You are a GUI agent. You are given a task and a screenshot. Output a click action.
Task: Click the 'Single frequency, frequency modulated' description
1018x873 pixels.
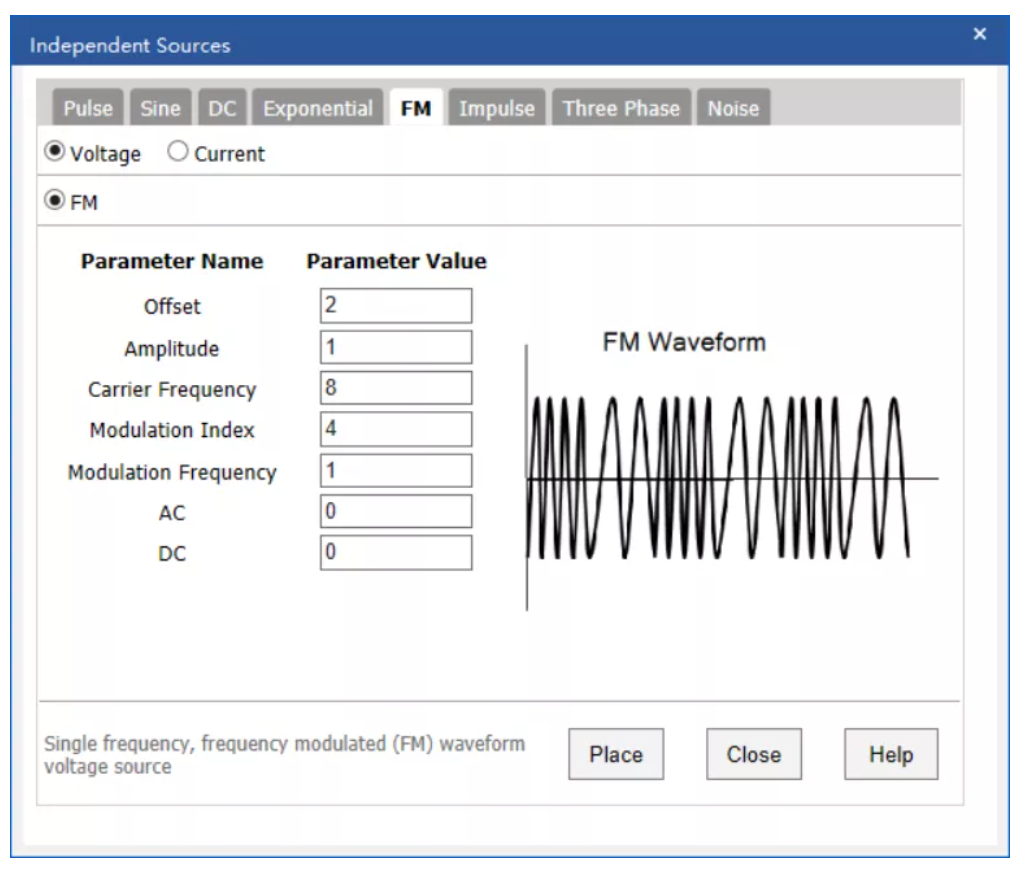[x=284, y=754]
